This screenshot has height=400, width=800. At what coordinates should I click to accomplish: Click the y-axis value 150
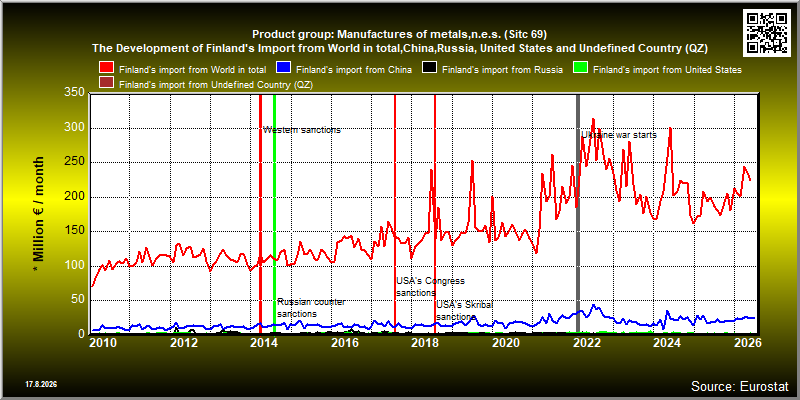click(x=74, y=231)
